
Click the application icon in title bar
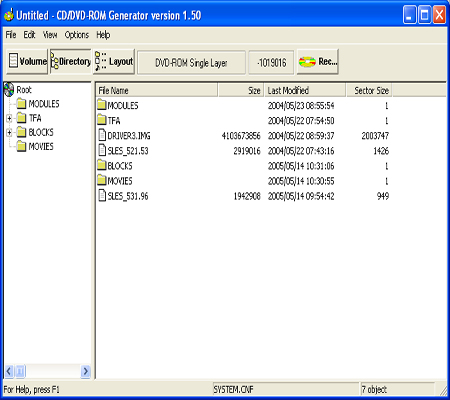point(9,15)
